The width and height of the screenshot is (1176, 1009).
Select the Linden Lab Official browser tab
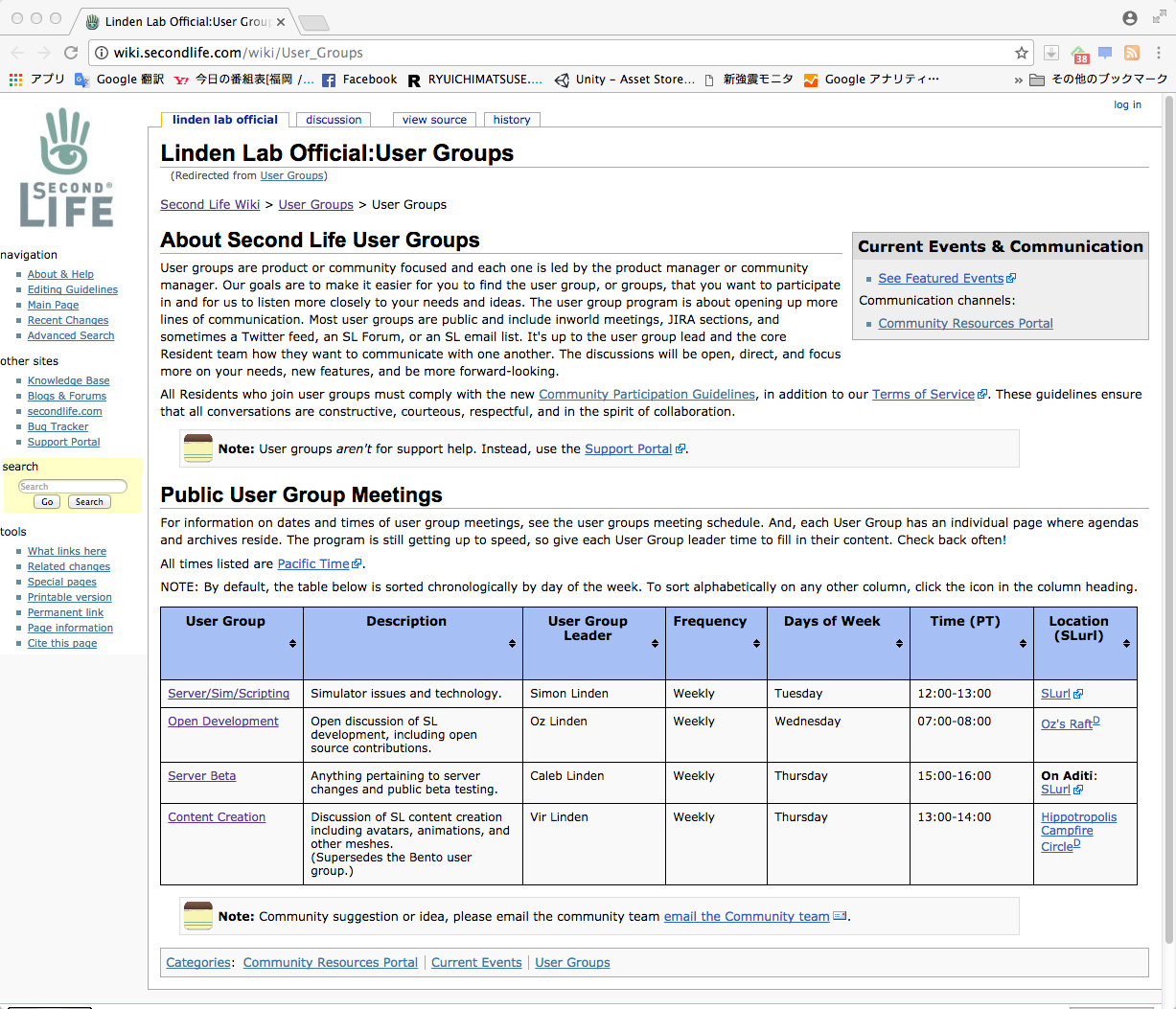[186, 21]
